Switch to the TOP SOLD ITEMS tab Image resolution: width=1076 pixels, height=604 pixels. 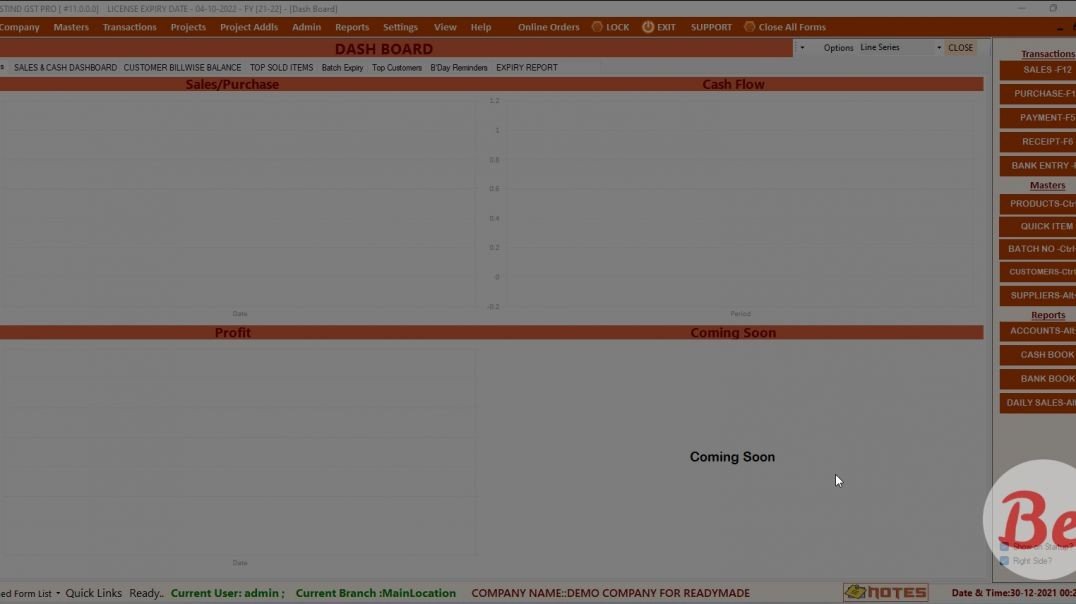[281, 68]
